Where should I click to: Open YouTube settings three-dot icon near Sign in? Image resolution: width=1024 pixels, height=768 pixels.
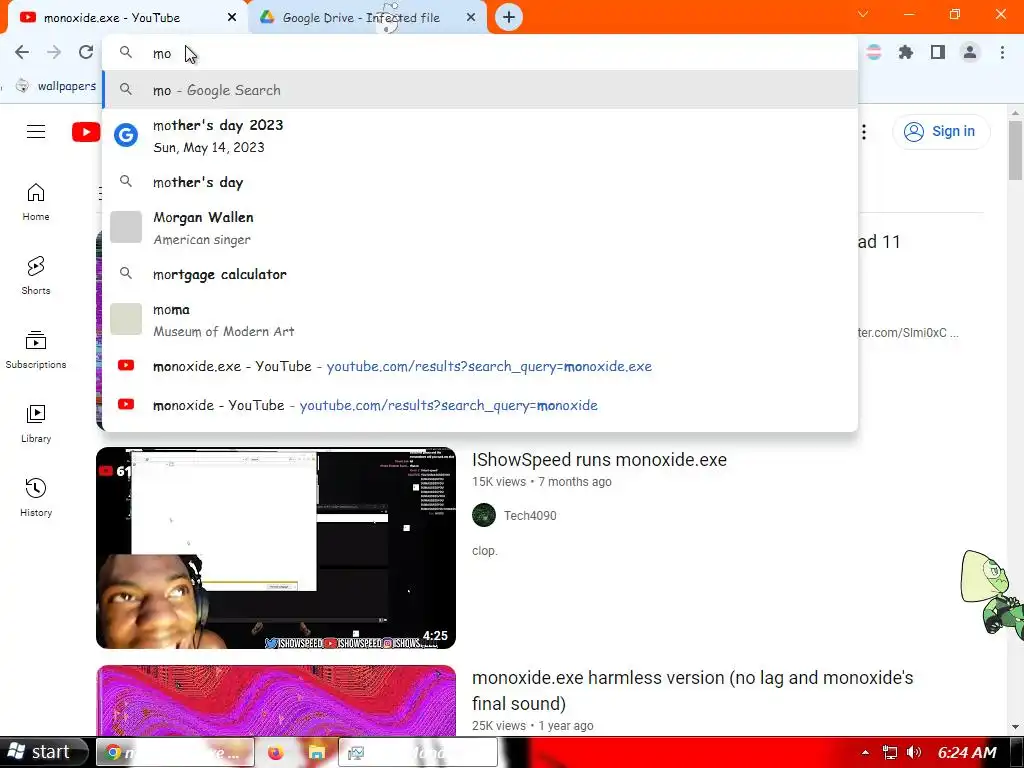coord(864,132)
